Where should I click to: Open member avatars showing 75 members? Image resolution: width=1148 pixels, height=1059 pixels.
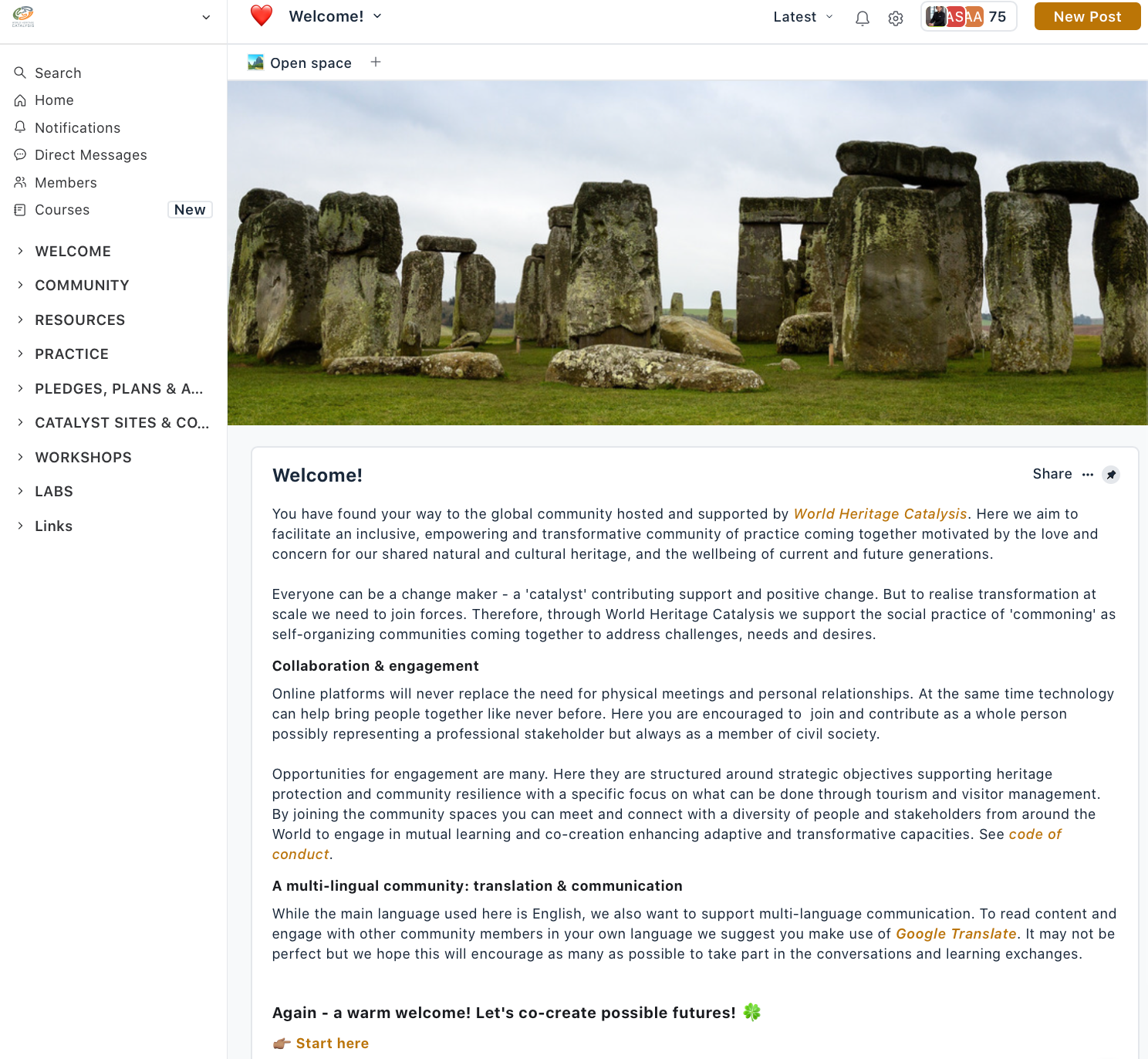(968, 17)
